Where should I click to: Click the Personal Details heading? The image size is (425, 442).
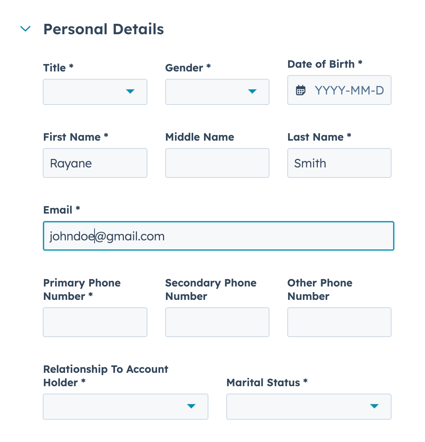pyautogui.click(x=104, y=29)
